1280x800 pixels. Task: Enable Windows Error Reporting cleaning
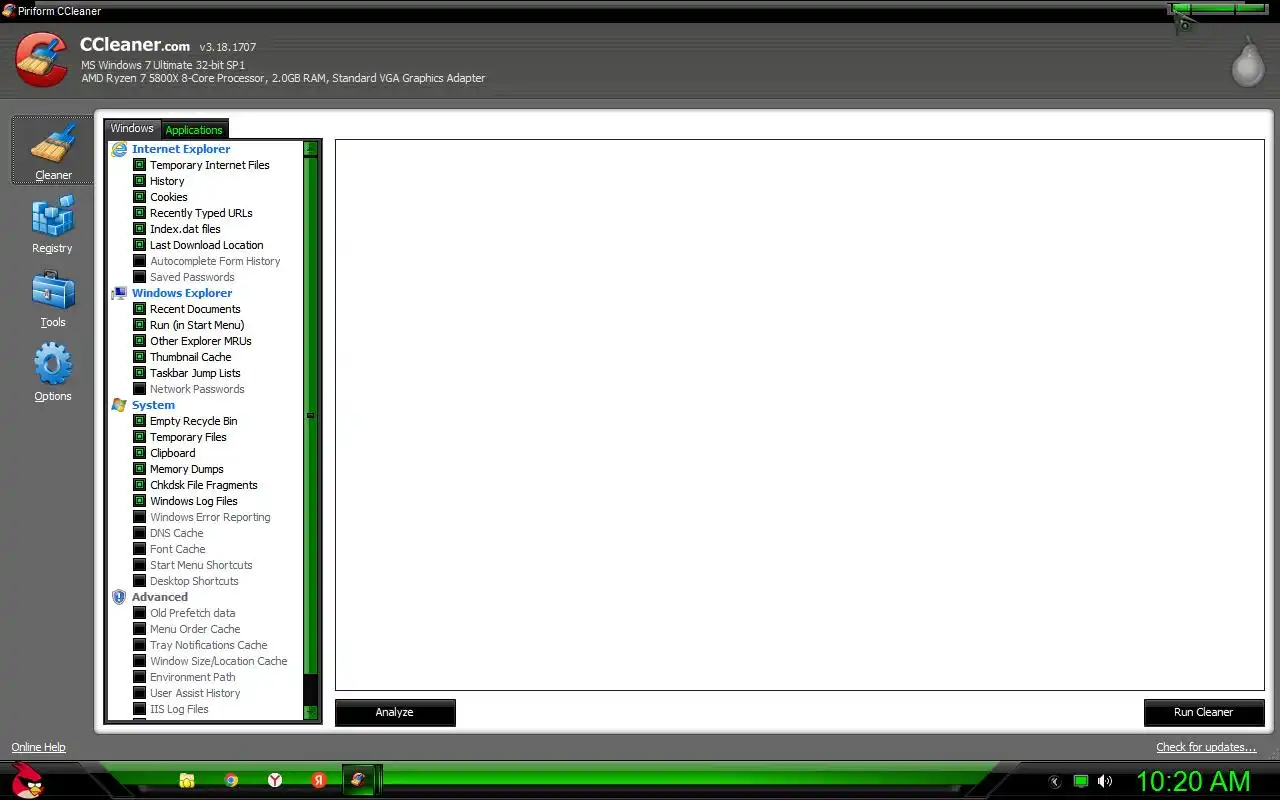pyautogui.click(x=140, y=517)
